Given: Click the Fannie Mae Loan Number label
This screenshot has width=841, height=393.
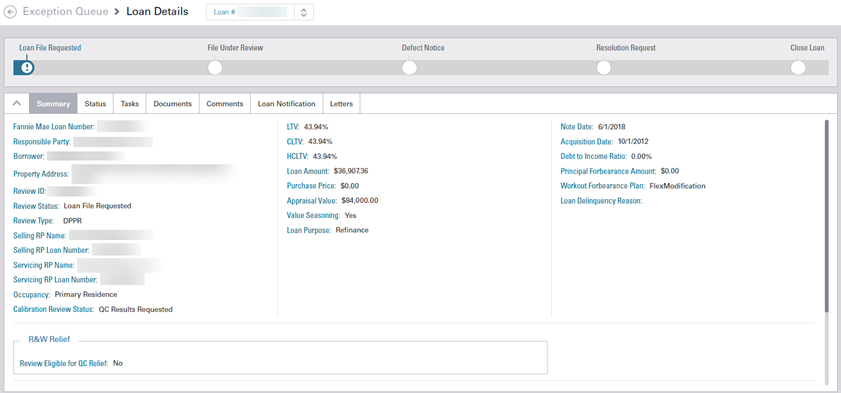Looking at the screenshot, I should click(x=54, y=127).
